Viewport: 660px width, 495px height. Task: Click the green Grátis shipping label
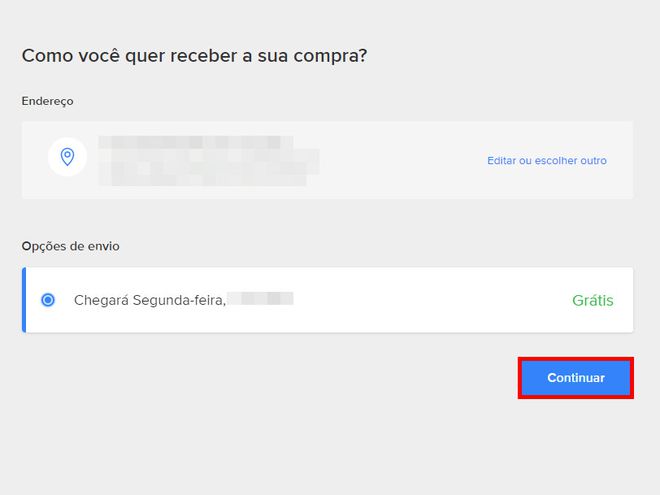[x=593, y=301]
